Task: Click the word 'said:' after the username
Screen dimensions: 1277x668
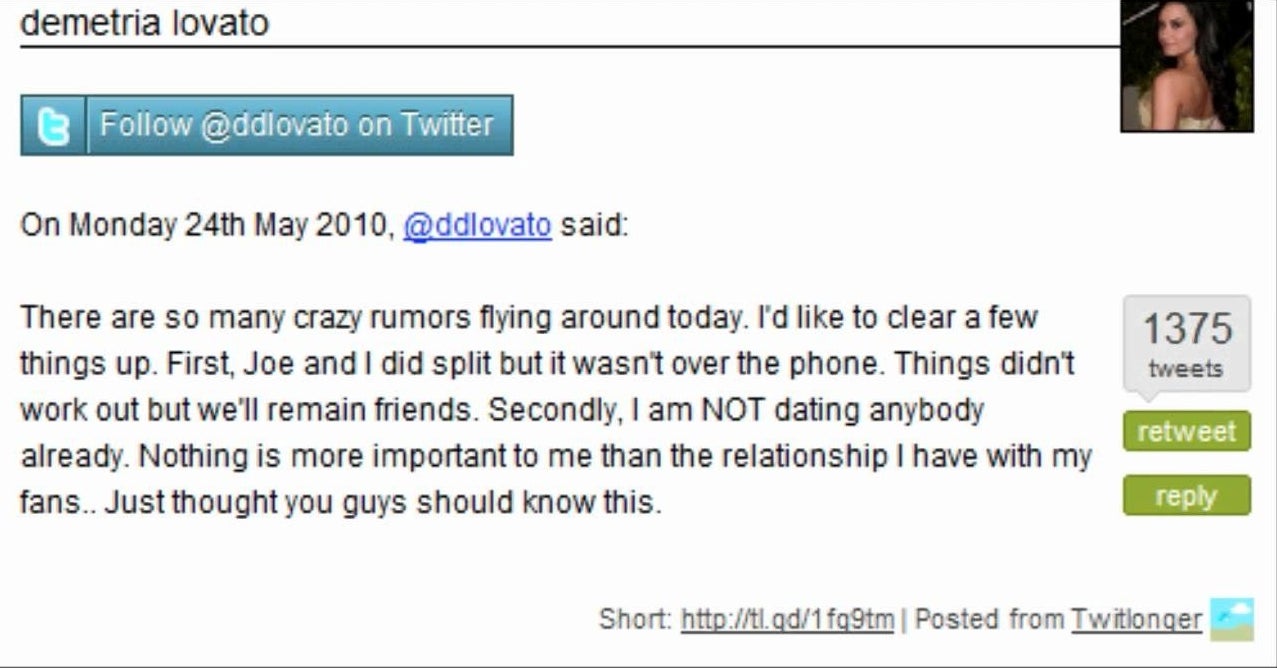Action: point(594,225)
